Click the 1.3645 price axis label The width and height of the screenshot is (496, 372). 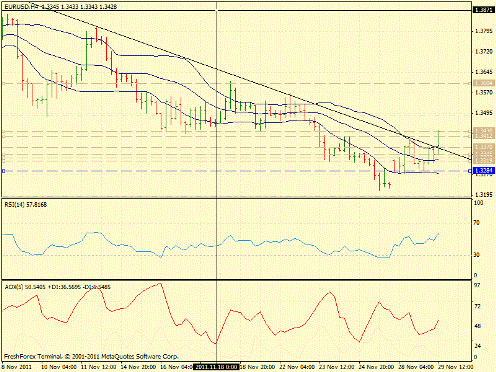pyautogui.click(x=484, y=72)
